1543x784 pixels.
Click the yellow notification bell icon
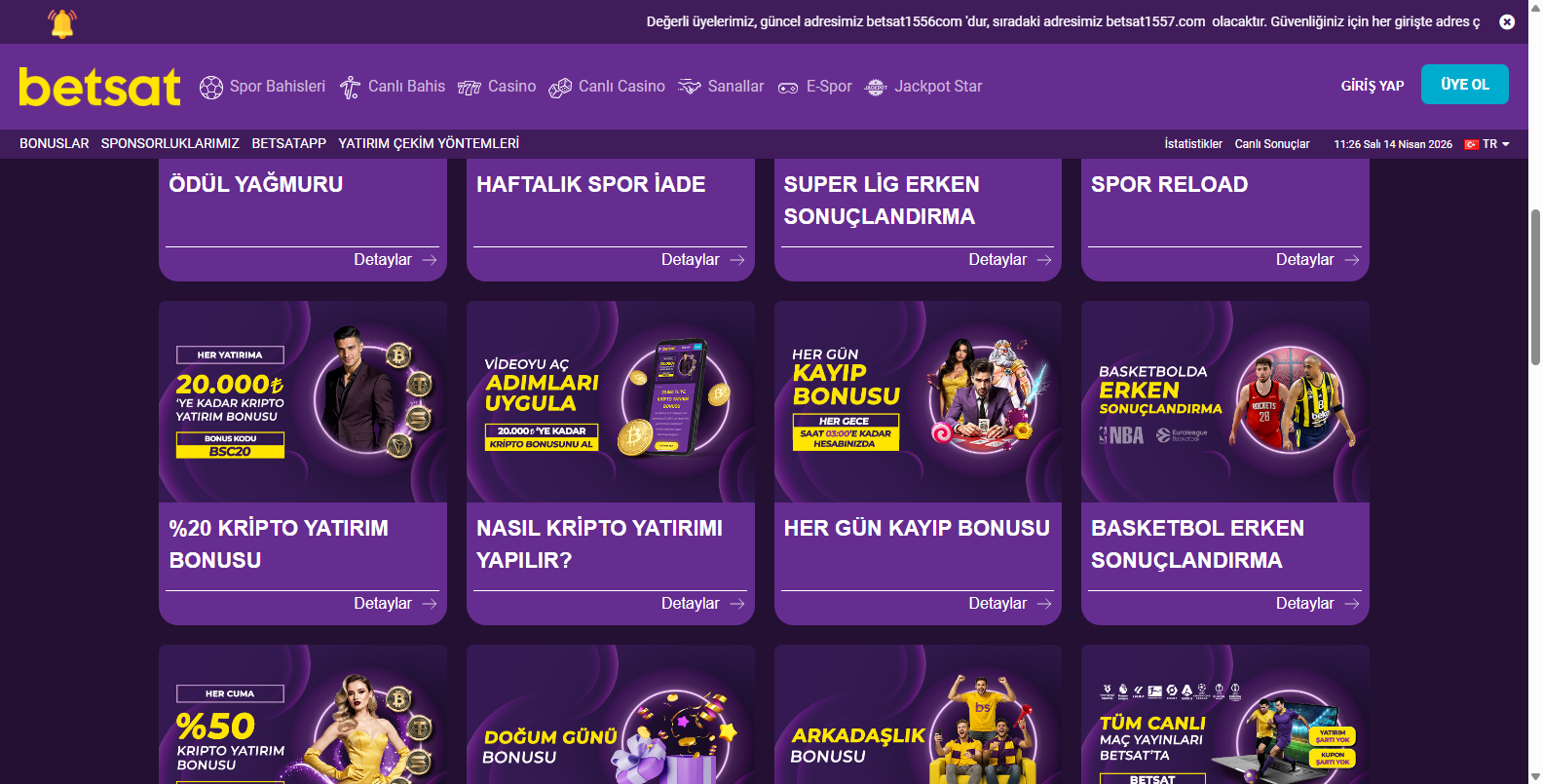62,23
